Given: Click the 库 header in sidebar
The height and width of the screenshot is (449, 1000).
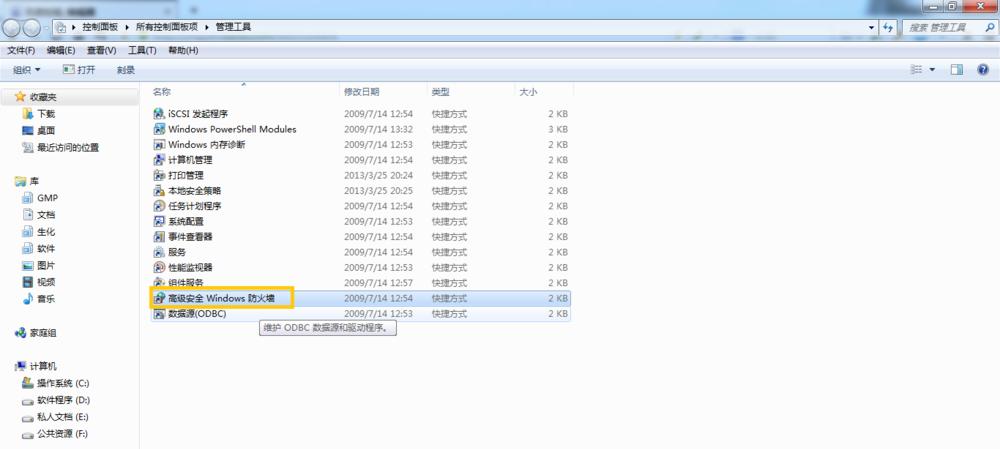Looking at the screenshot, I should [x=34, y=181].
